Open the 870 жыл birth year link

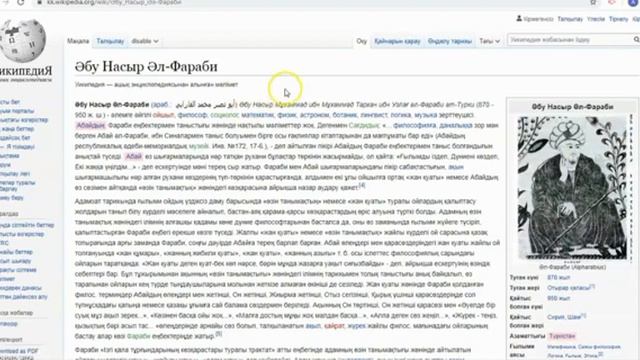pyautogui.click(x=558, y=278)
